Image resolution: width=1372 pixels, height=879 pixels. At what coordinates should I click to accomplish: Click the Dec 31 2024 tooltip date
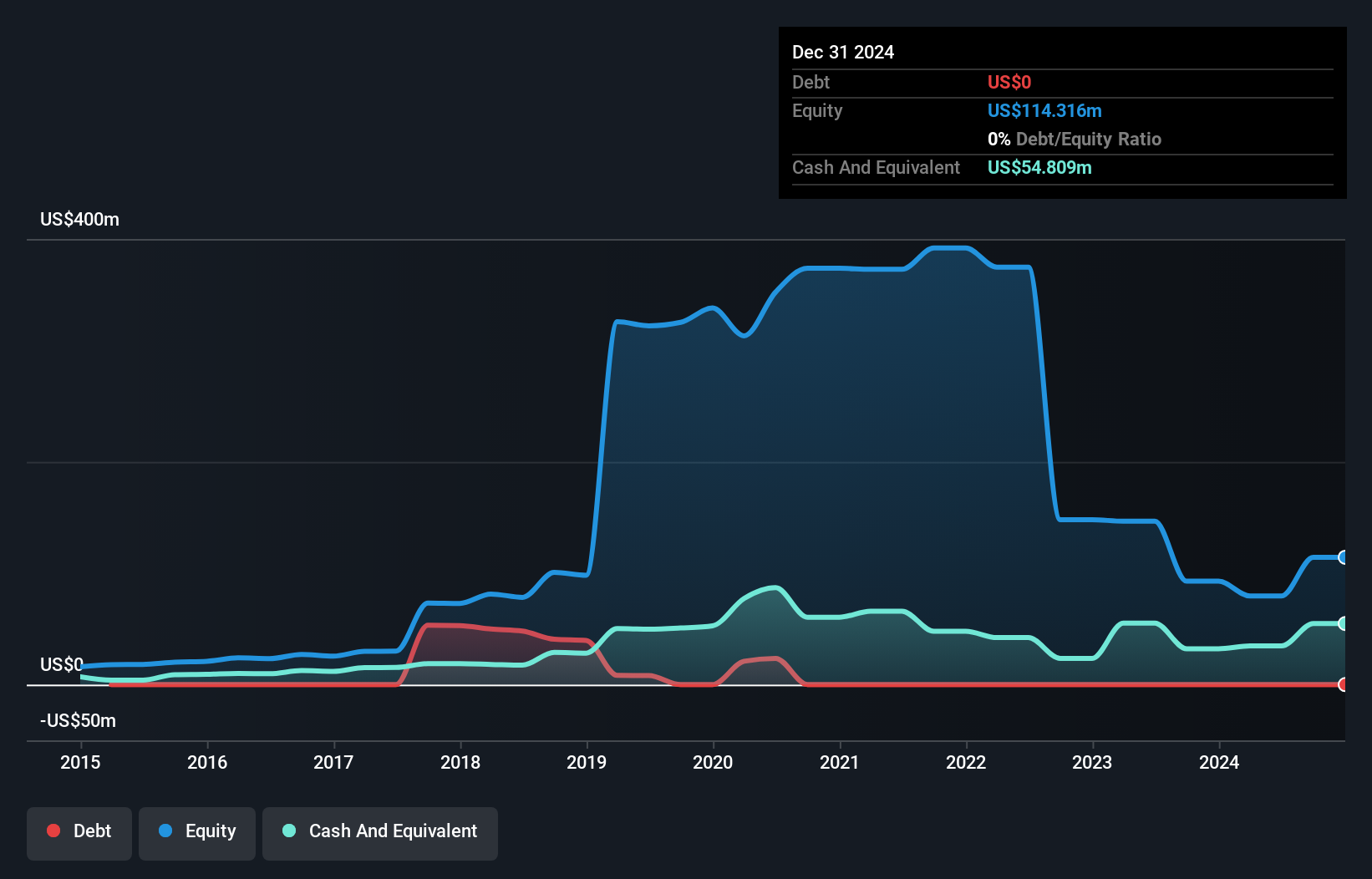[x=843, y=52]
